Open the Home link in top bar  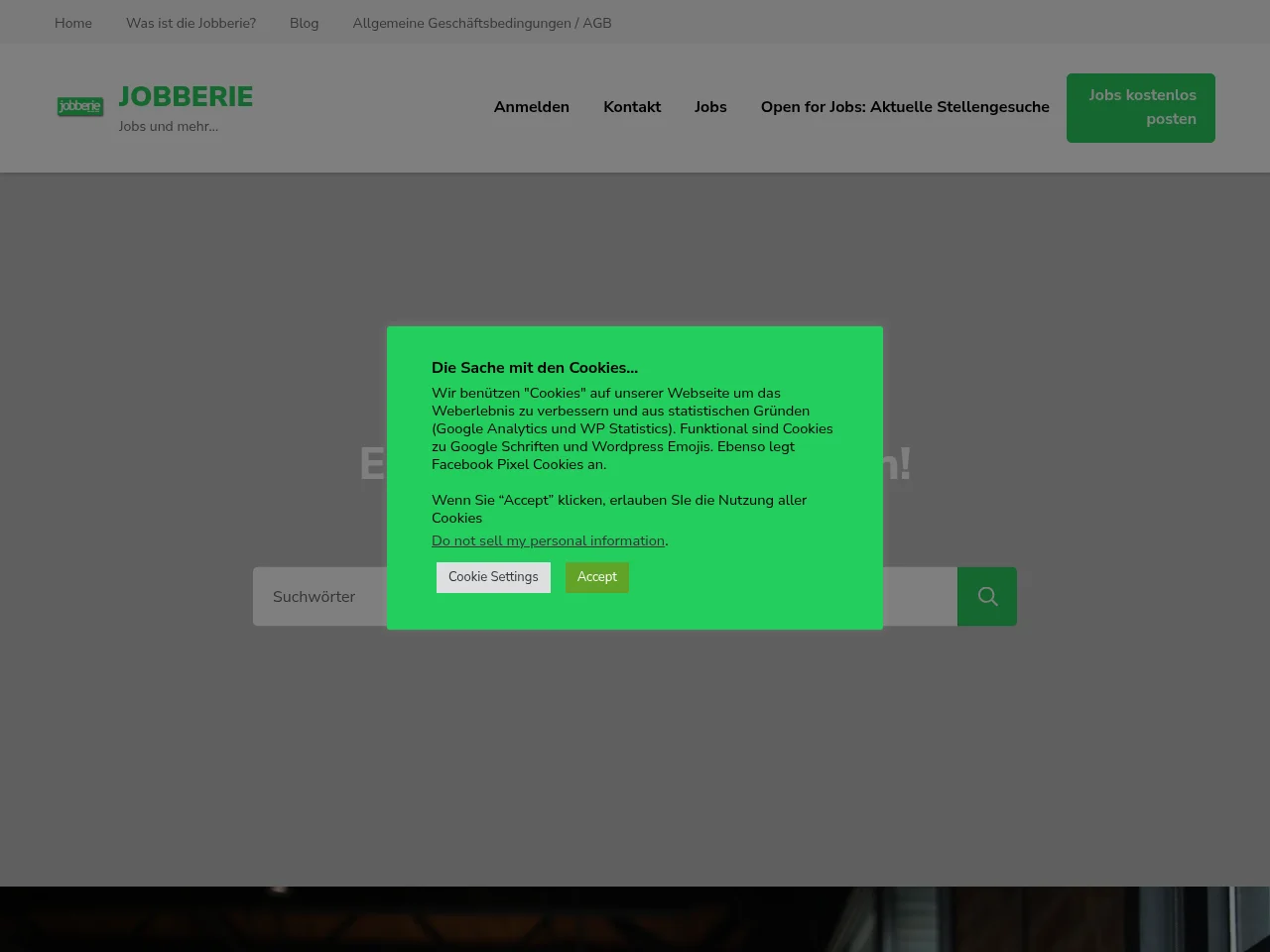click(73, 23)
